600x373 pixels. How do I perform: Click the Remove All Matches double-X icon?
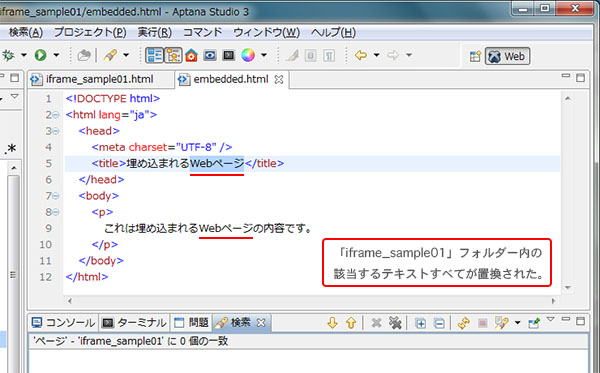[395, 323]
